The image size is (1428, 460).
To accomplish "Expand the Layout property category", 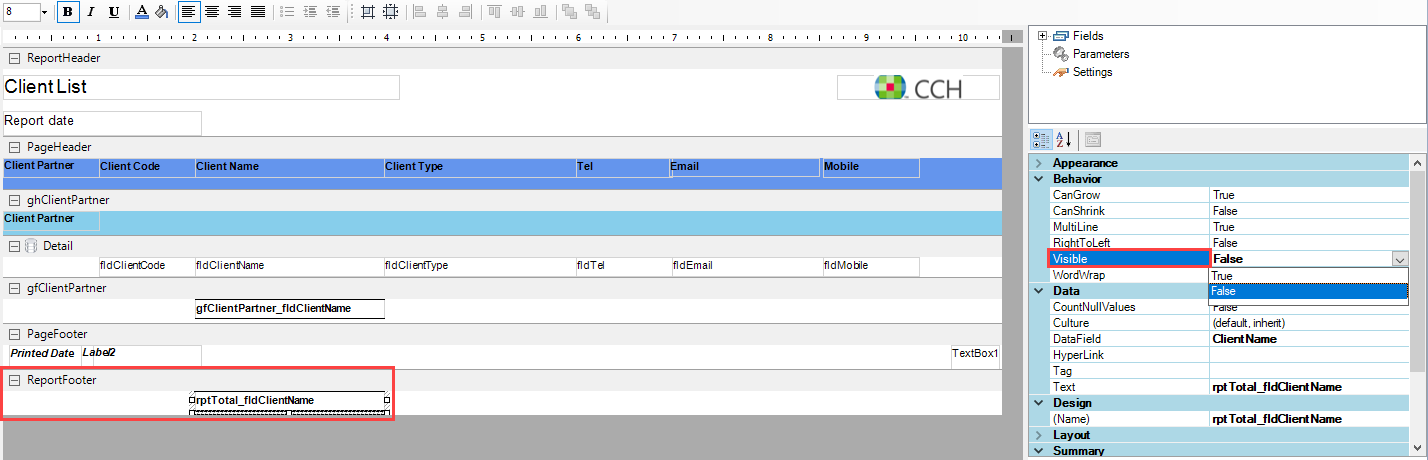I will [x=1039, y=435].
